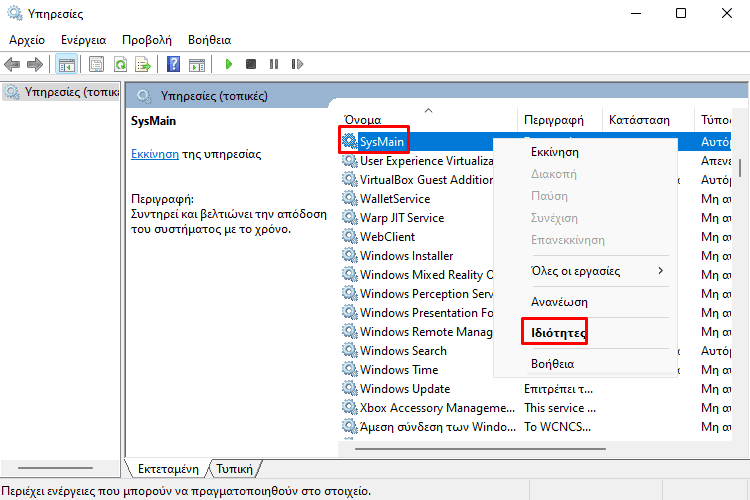Expand the Όλες οι εργασίες submenu

click(x=585, y=271)
